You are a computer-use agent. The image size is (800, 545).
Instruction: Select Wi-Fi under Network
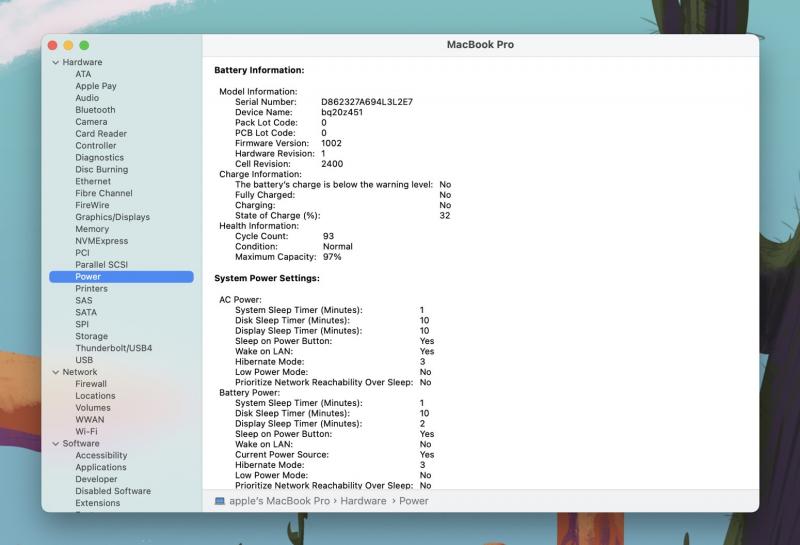(x=86, y=431)
